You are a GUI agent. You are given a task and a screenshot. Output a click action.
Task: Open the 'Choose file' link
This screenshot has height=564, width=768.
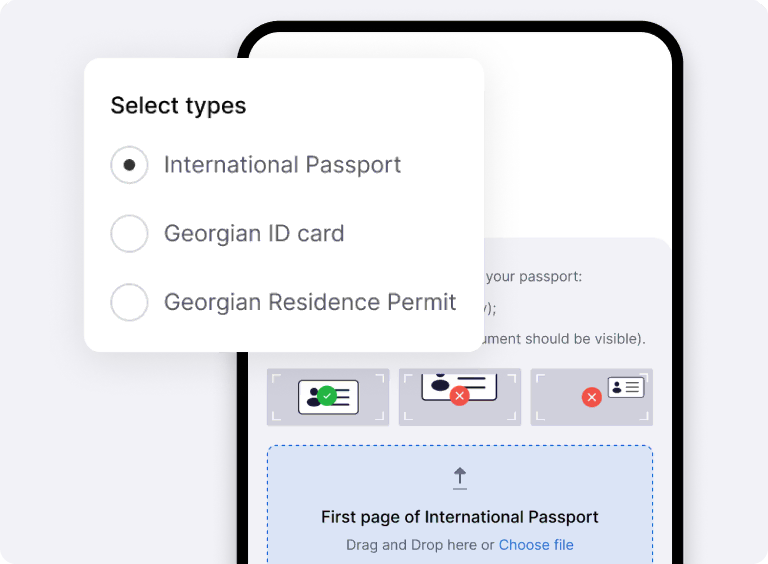tap(536, 545)
